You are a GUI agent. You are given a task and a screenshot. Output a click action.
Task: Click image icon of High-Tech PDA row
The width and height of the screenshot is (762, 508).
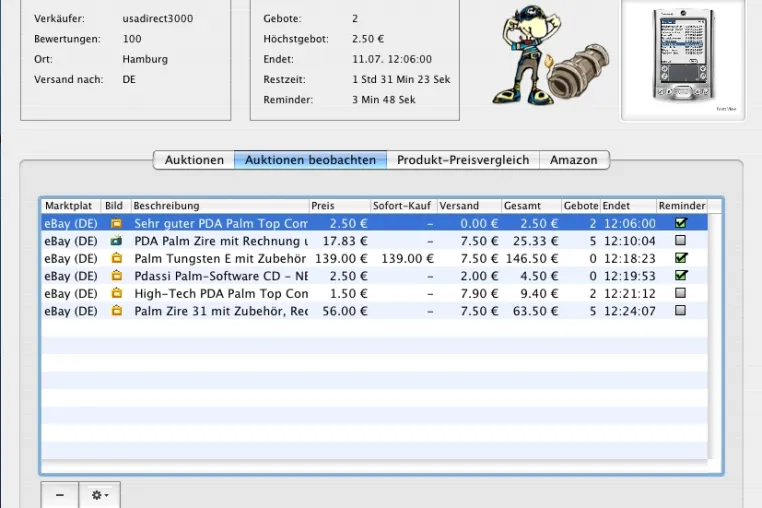point(116,293)
